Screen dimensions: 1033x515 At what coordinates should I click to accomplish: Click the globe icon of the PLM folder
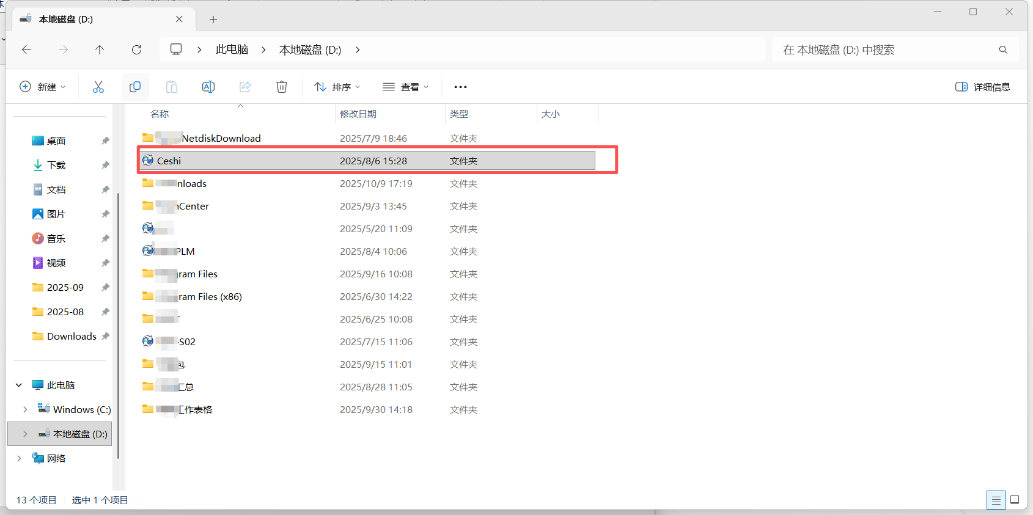click(148, 251)
